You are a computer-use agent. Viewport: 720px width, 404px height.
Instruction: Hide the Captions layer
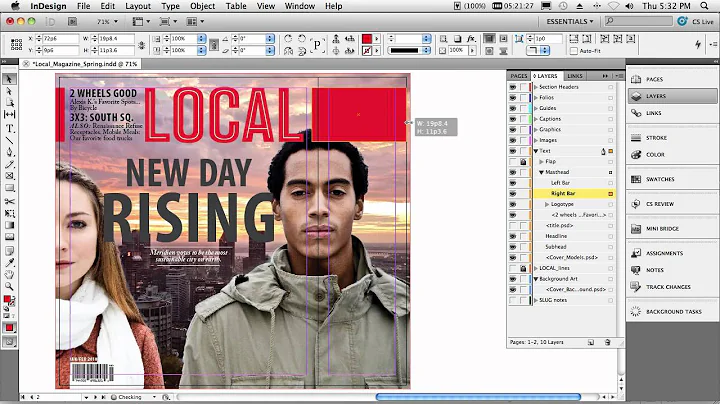click(x=512, y=119)
